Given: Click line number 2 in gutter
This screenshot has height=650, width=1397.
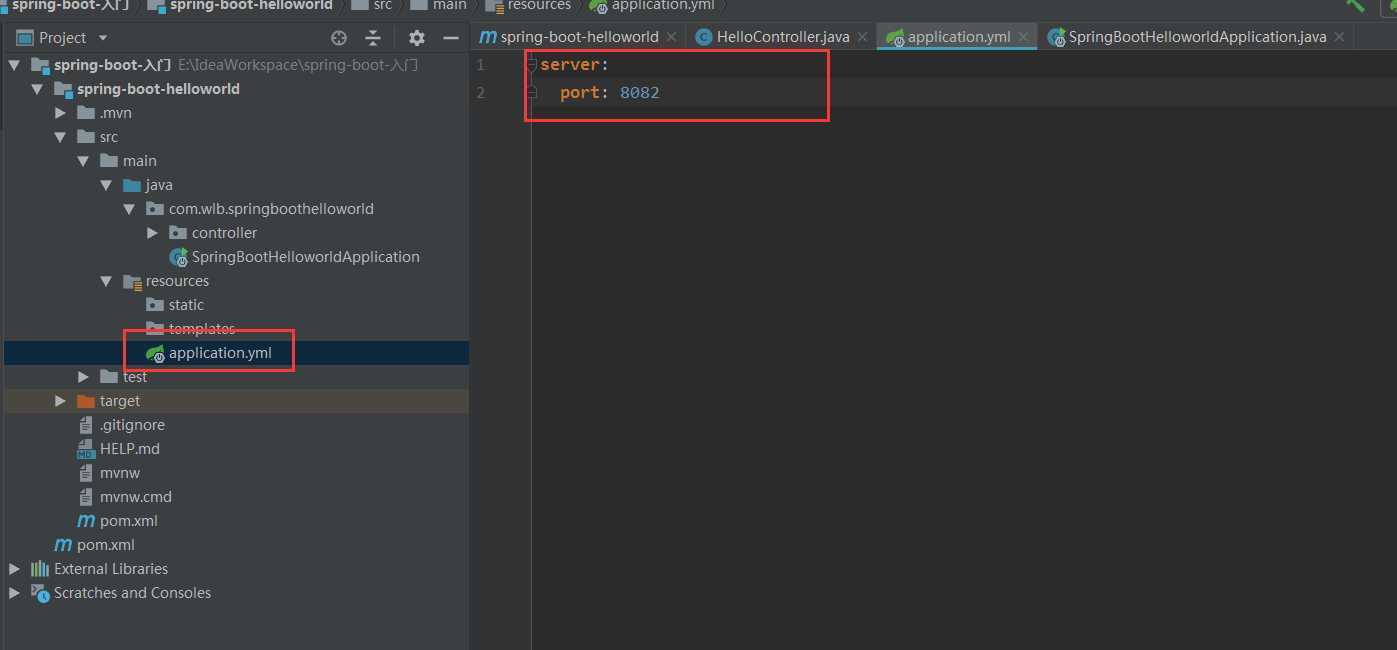Looking at the screenshot, I should coord(481,93).
